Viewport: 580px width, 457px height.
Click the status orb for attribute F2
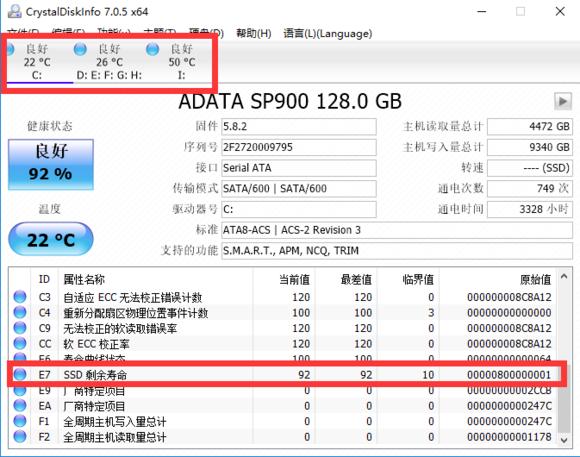point(20,437)
